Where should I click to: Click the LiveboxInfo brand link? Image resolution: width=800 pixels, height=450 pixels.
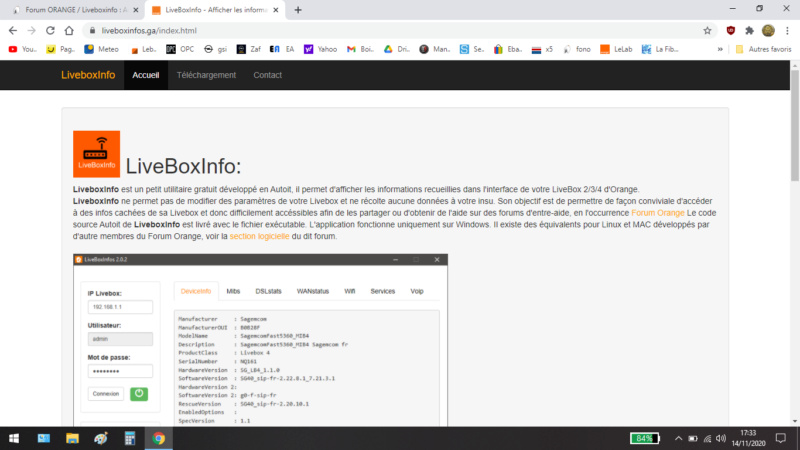[x=88, y=75]
